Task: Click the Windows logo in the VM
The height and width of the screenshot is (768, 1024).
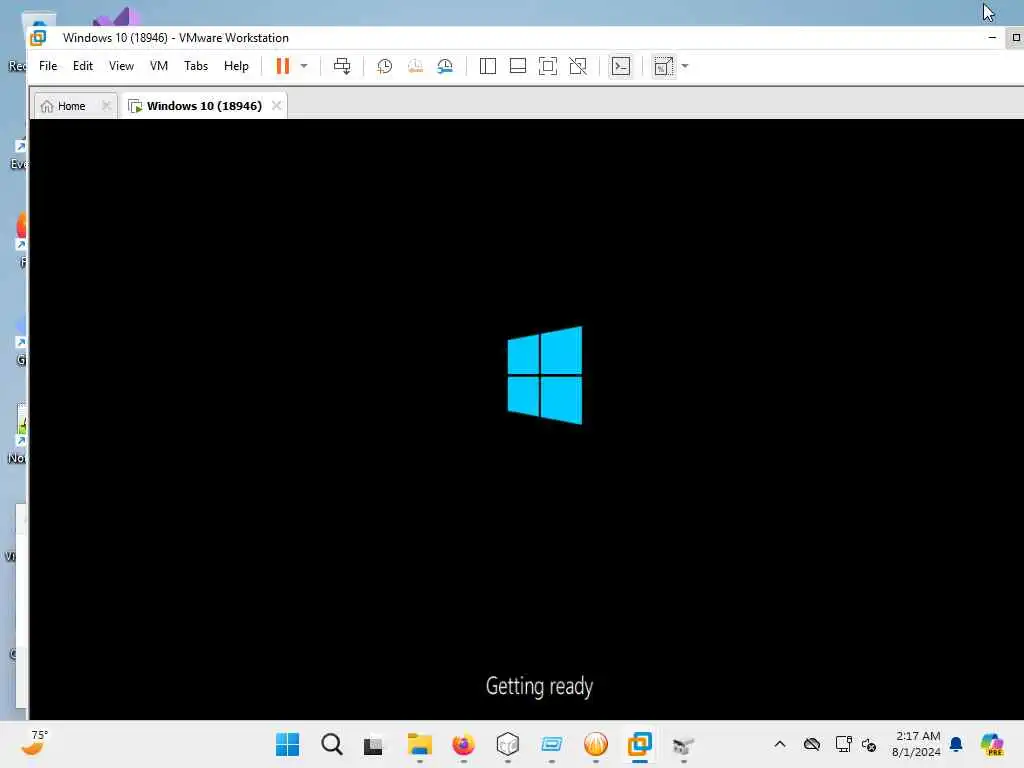Action: point(545,375)
